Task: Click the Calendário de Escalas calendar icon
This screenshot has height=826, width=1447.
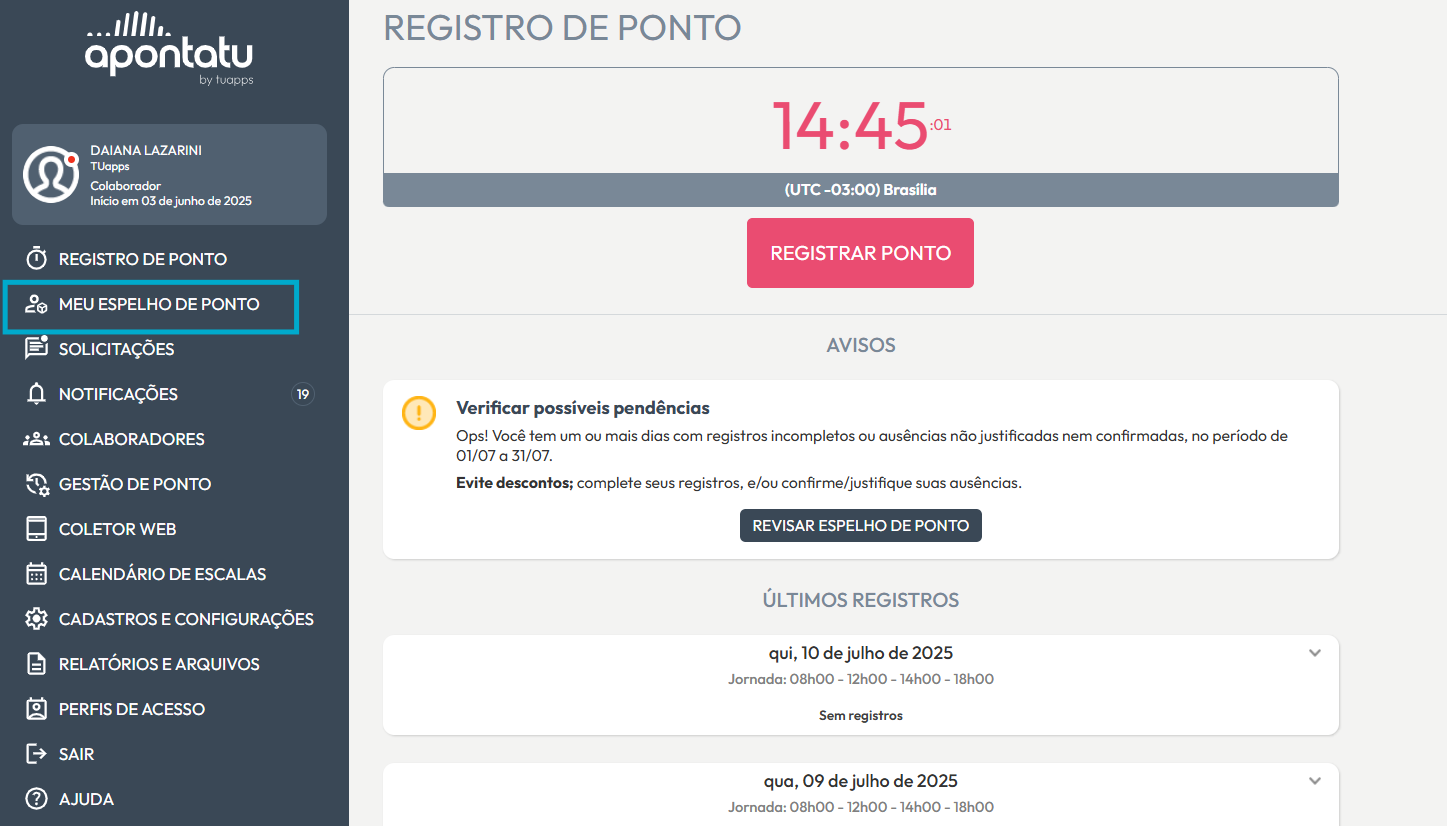Action: coord(36,574)
